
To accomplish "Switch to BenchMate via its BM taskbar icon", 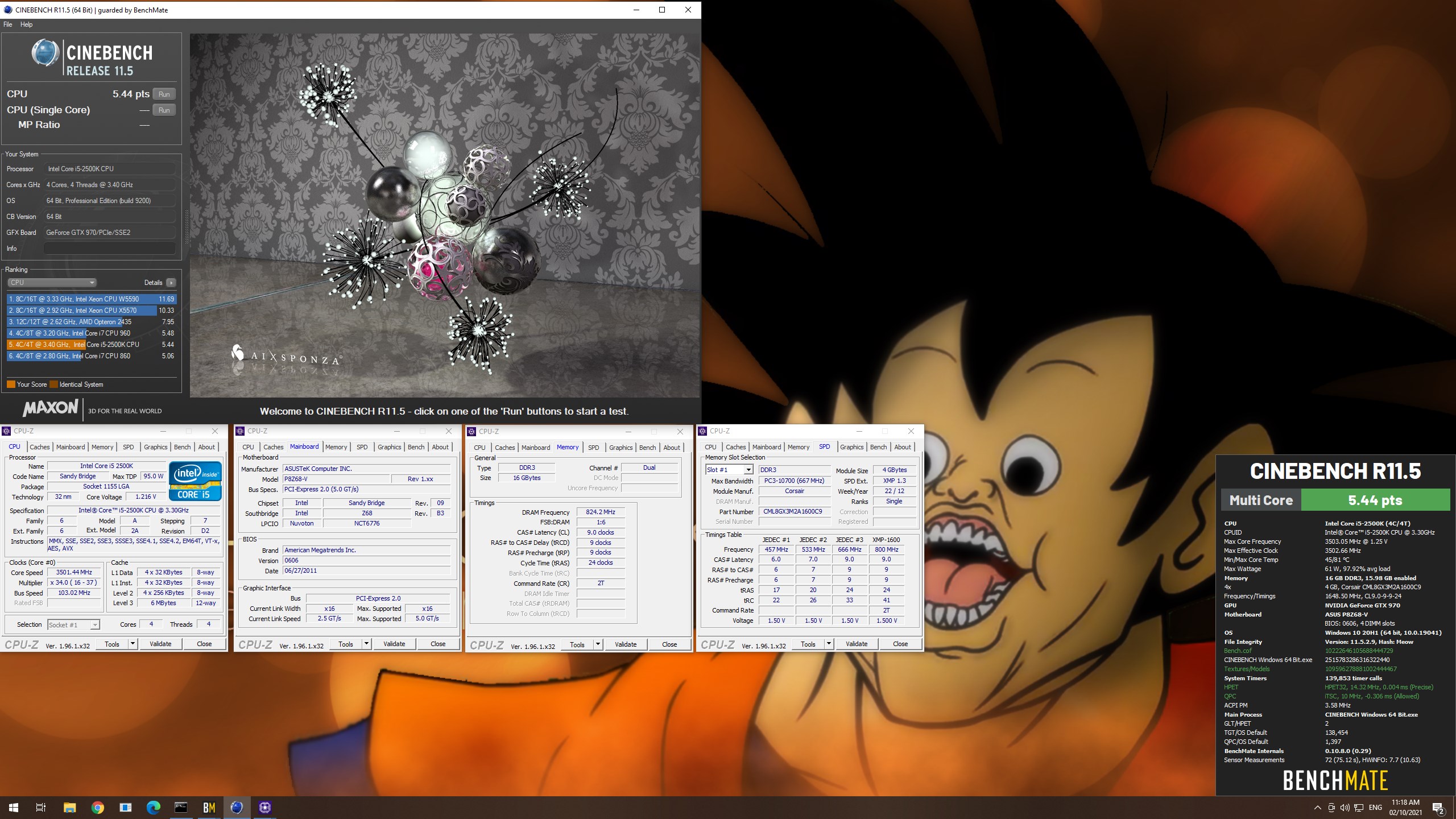I will click(209, 807).
